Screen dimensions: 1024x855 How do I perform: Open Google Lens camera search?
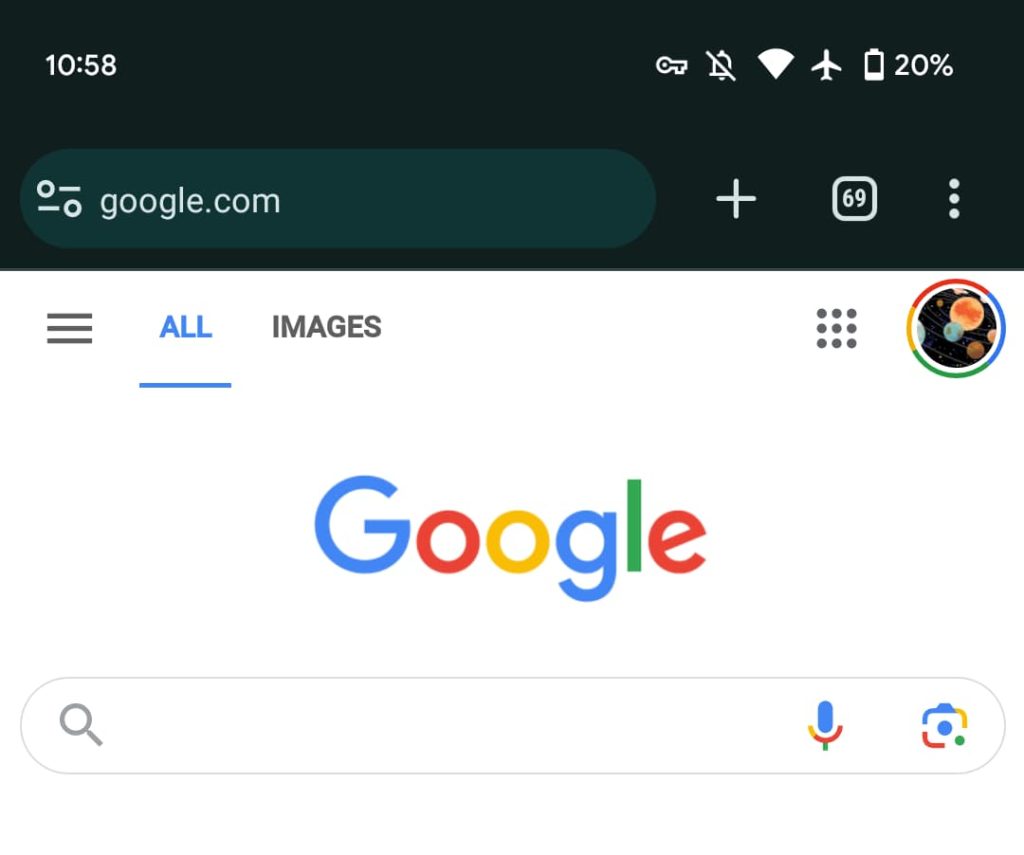pyautogui.click(x=944, y=726)
